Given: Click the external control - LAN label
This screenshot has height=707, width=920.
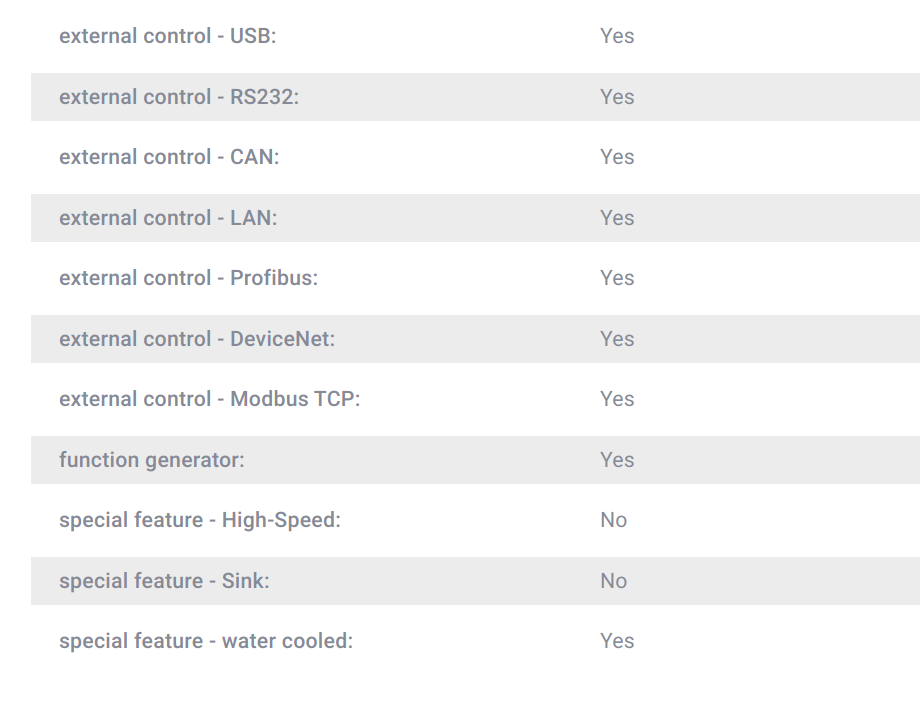Looking at the screenshot, I should 168,218.
